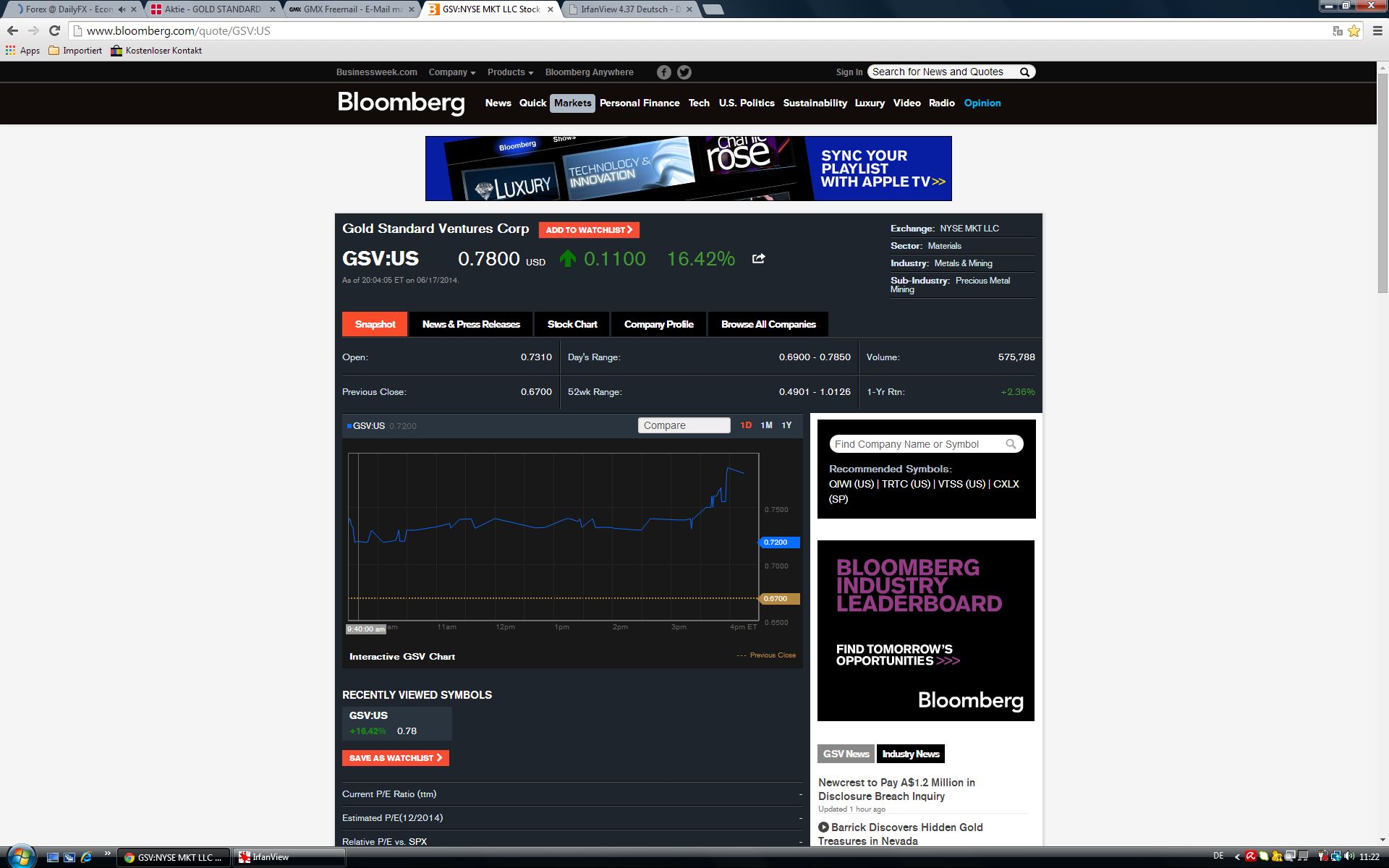Open the Stock Chart tab
Viewport: 1389px width, 868px height.
tap(572, 324)
